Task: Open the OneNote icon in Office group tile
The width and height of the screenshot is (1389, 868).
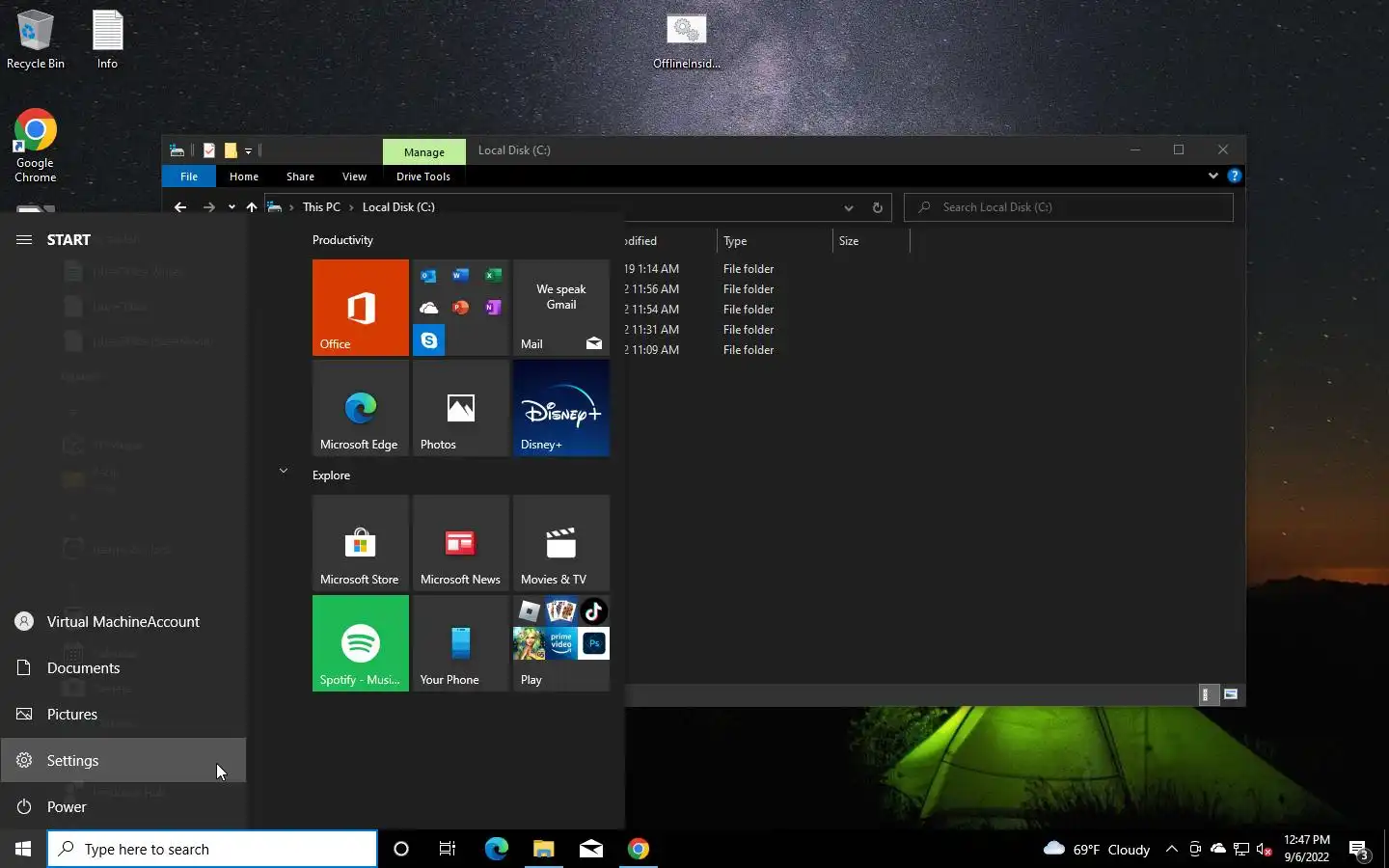Action: point(493,308)
